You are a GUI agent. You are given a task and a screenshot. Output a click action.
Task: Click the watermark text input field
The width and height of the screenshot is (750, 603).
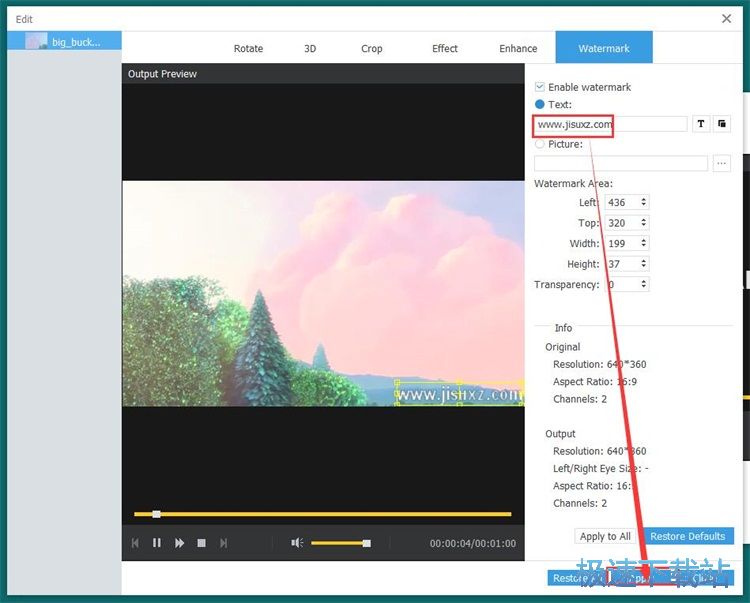point(610,124)
